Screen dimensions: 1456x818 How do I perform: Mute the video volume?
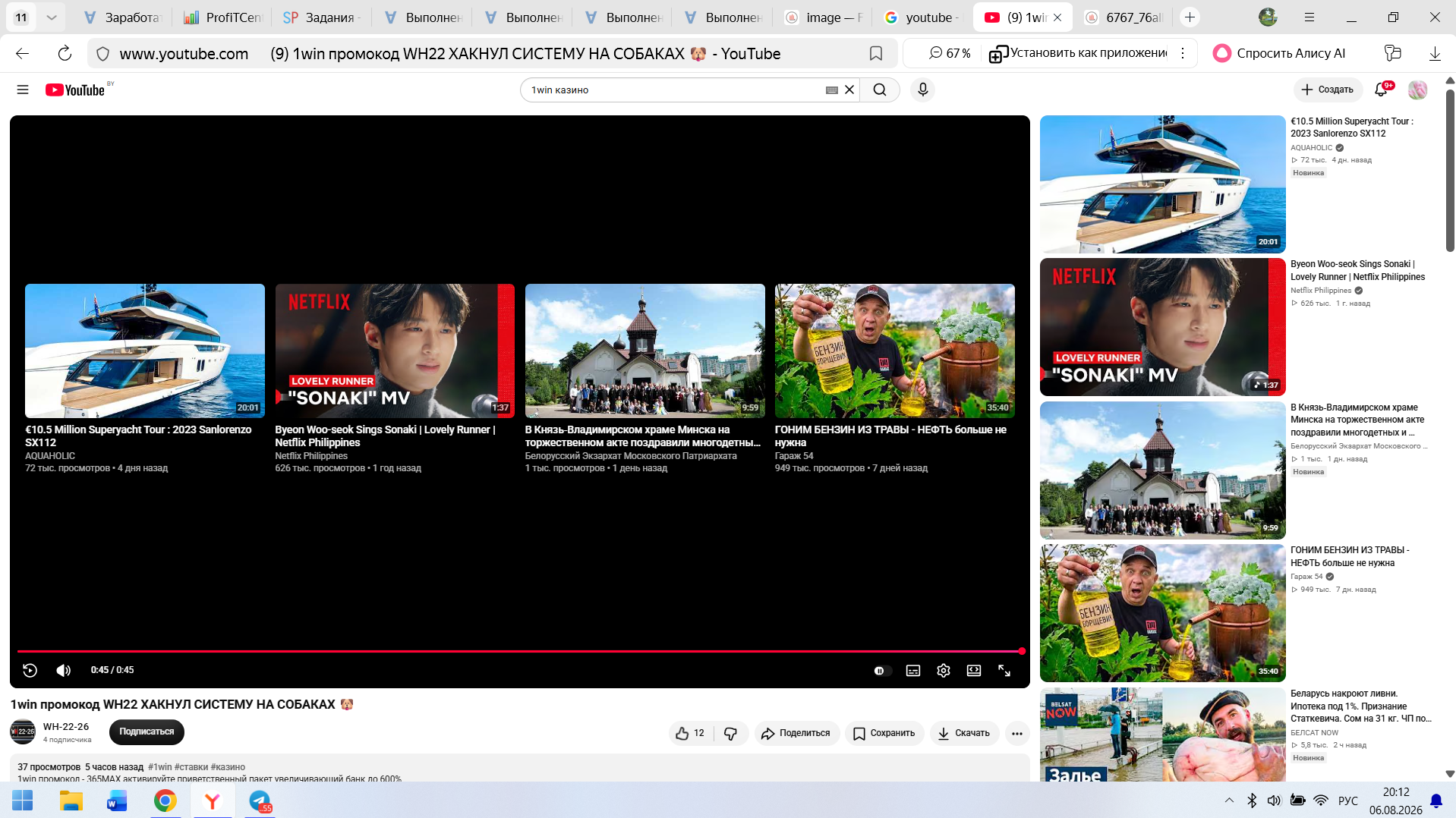coord(64,670)
